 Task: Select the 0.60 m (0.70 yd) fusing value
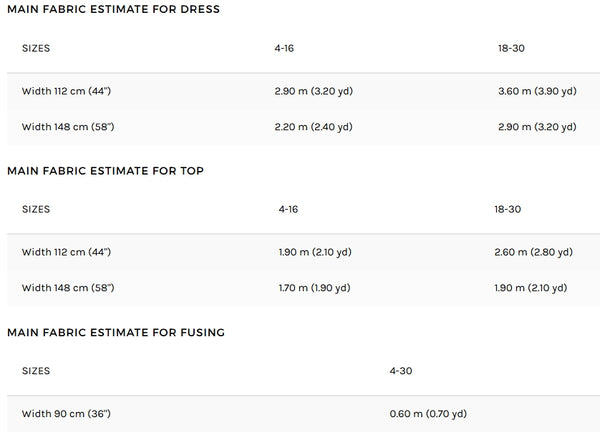(428, 414)
